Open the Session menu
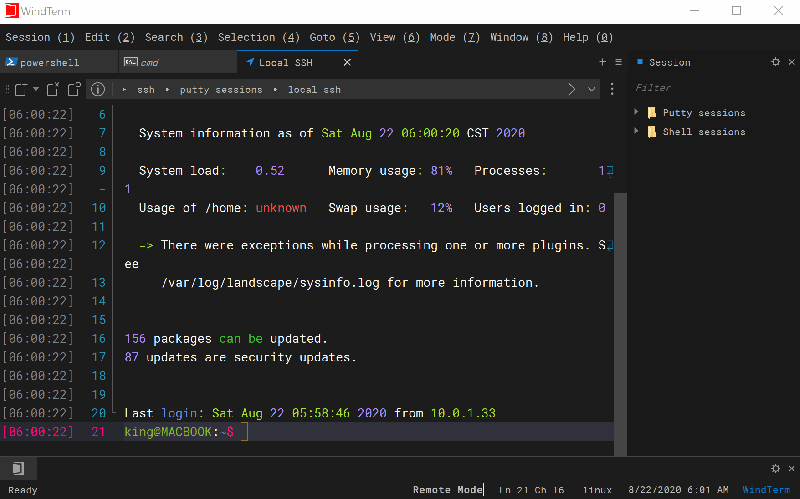This screenshot has width=800, height=499. coord(40,37)
